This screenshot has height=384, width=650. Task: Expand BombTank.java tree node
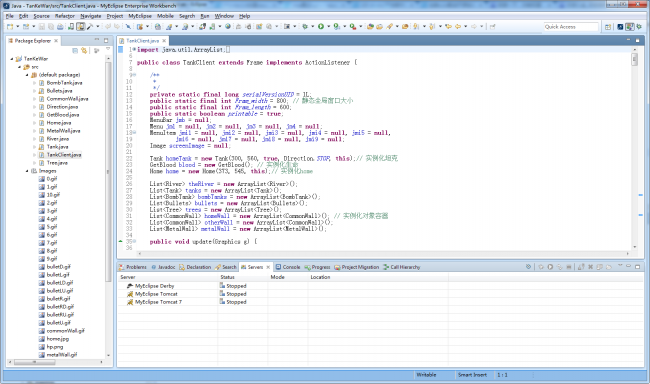tap(35, 83)
